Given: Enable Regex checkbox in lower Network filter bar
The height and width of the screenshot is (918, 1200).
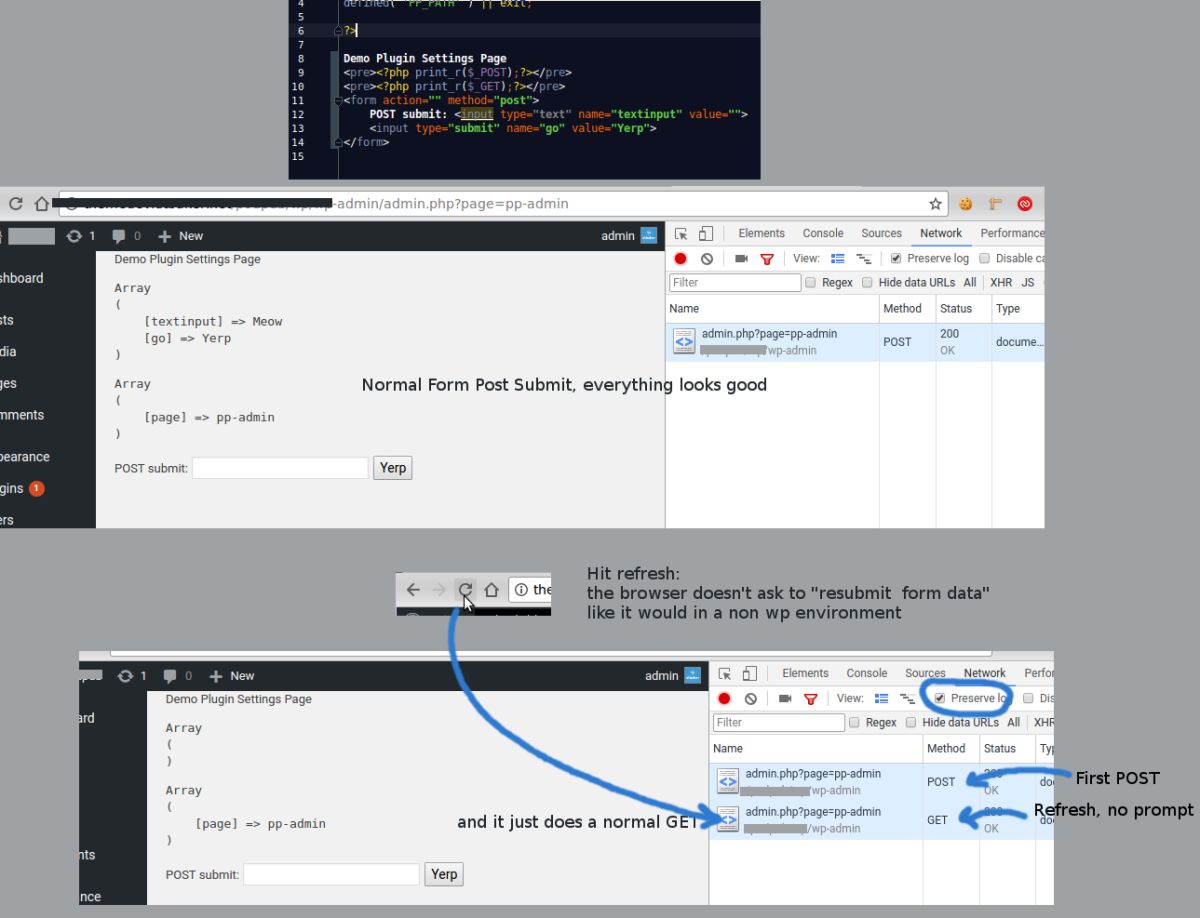Looking at the screenshot, I should [855, 722].
